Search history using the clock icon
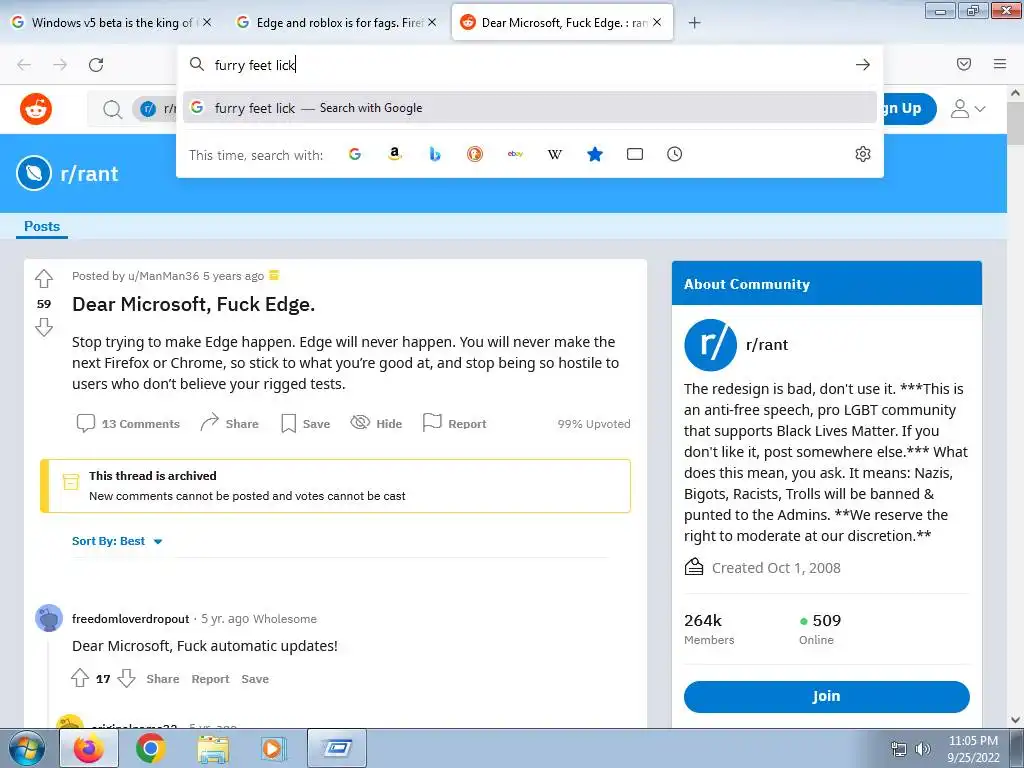The height and width of the screenshot is (768, 1024). 675,154
